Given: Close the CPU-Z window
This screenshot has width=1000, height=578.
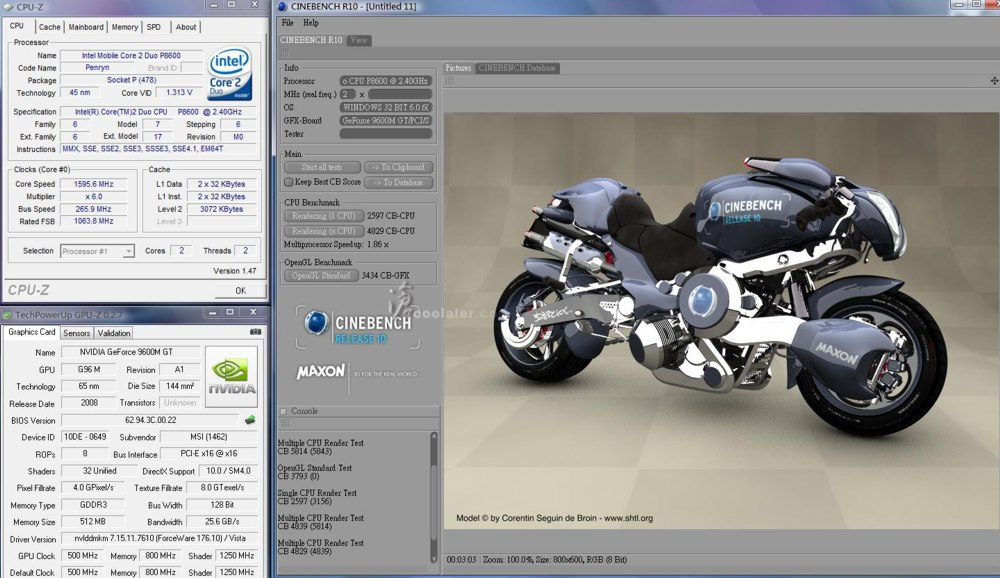Looking at the screenshot, I should pyautogui.click(x=254, y=4).
